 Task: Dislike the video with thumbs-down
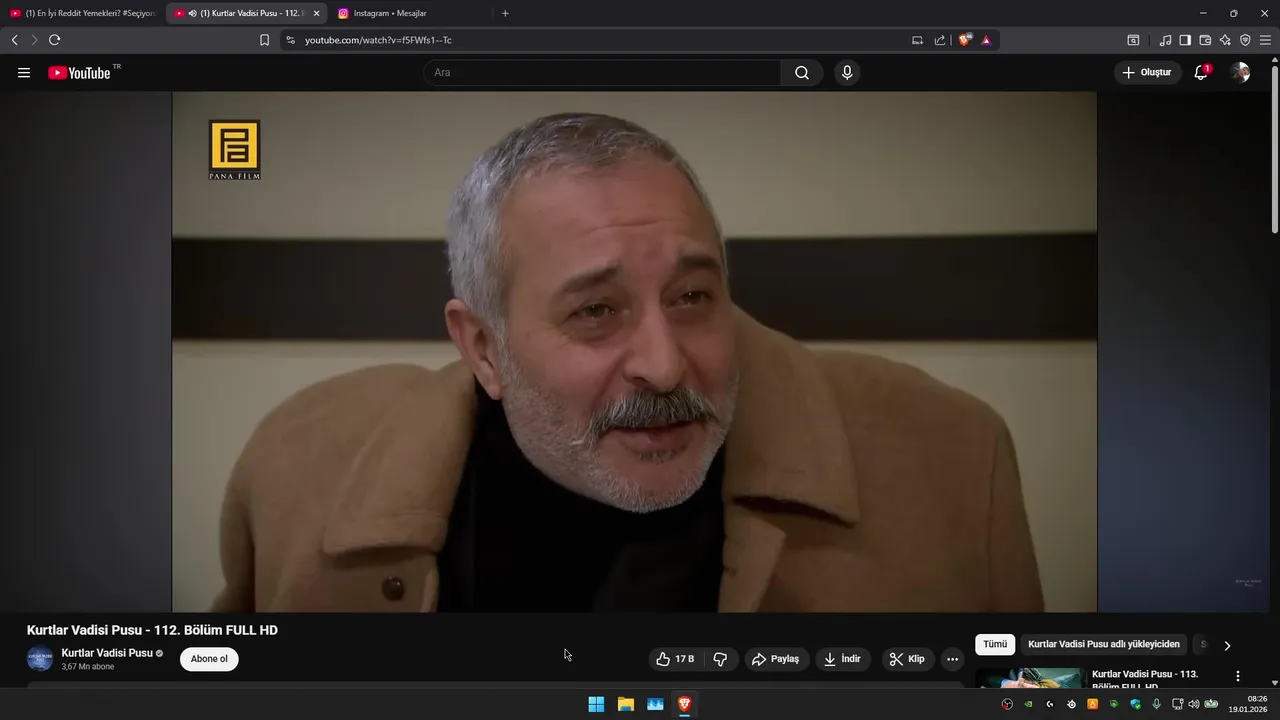(x=720, y=659)
